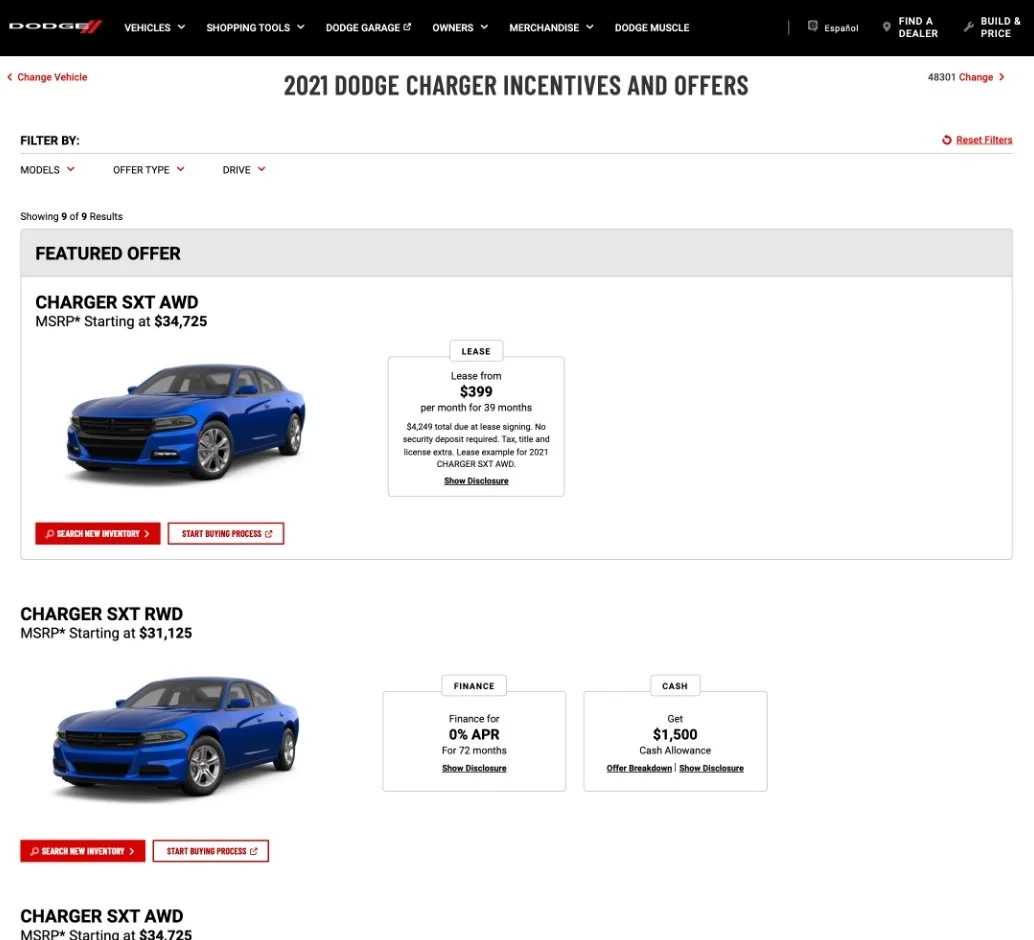
Task: Click the Owners menu chevron arrow
Action: pos(484,27)
